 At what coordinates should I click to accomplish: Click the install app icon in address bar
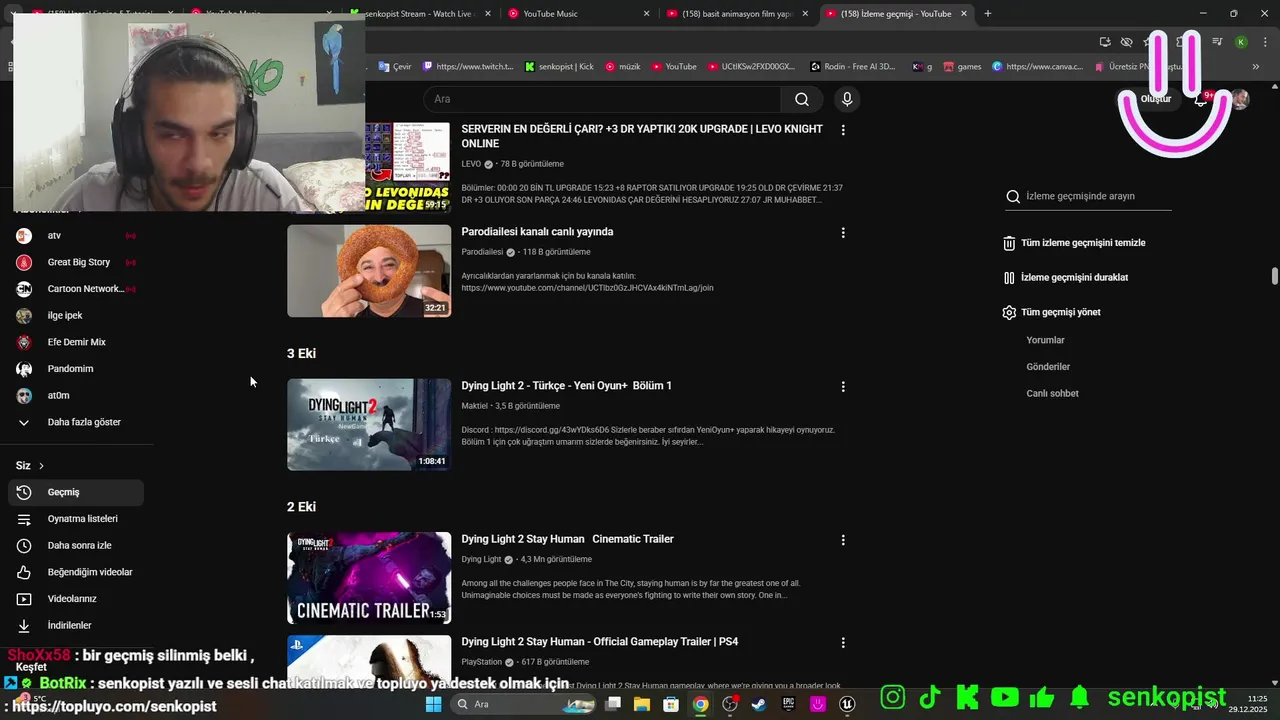tap(1105, 42)
